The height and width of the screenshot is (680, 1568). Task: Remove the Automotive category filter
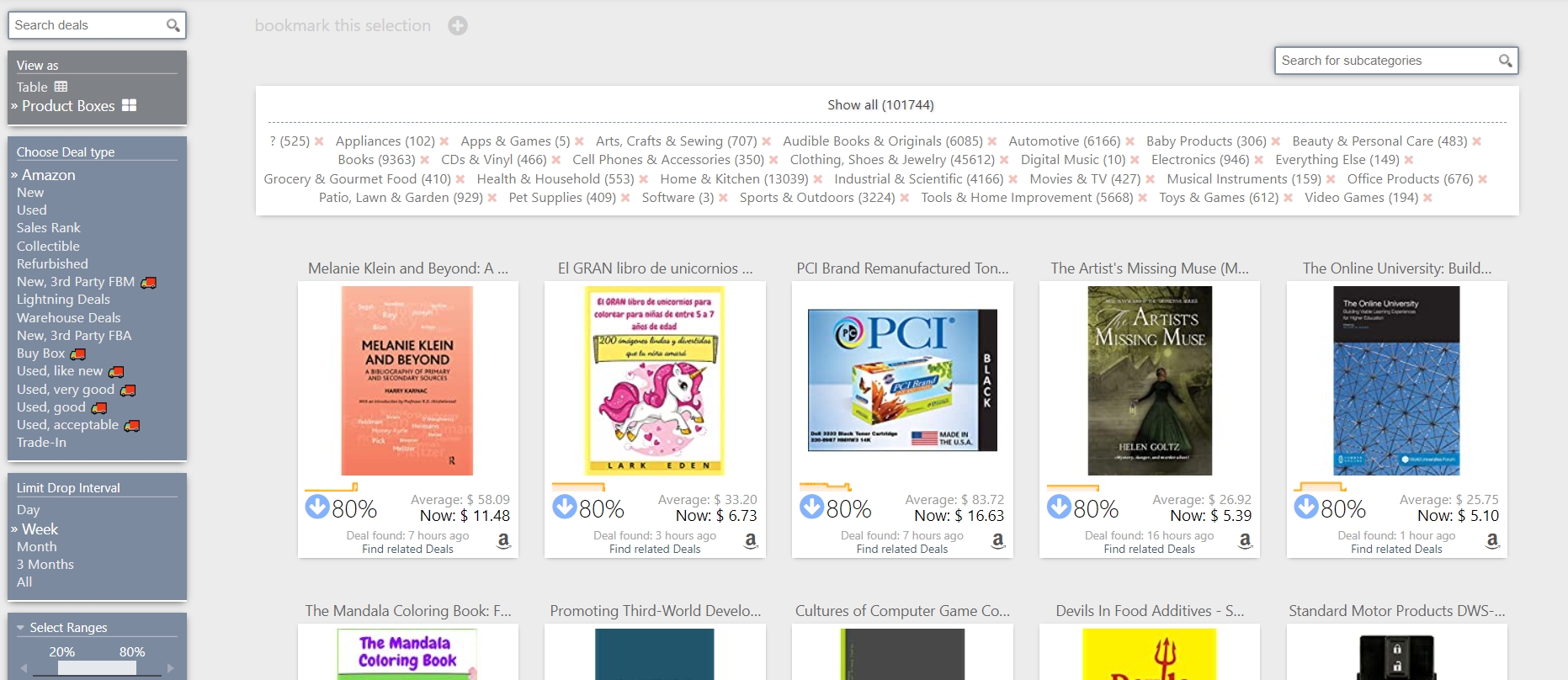1129,141
